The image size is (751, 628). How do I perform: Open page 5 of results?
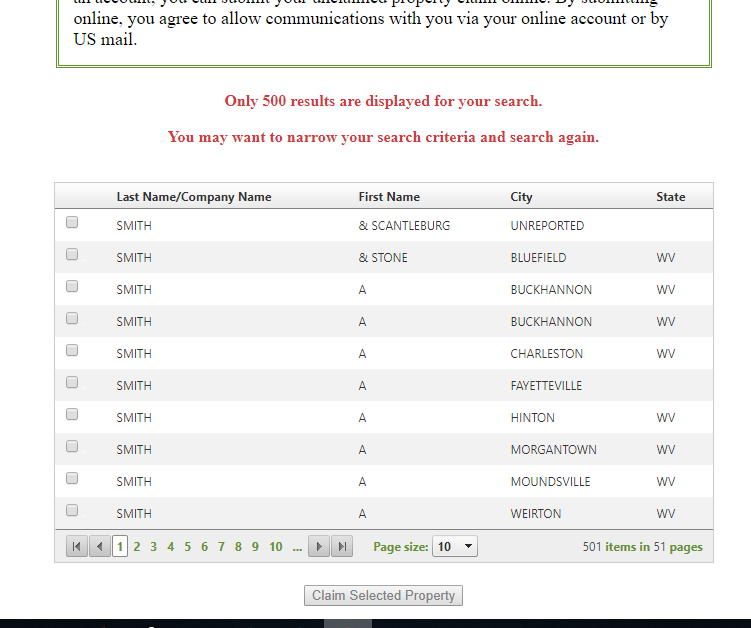click(187, 547)
